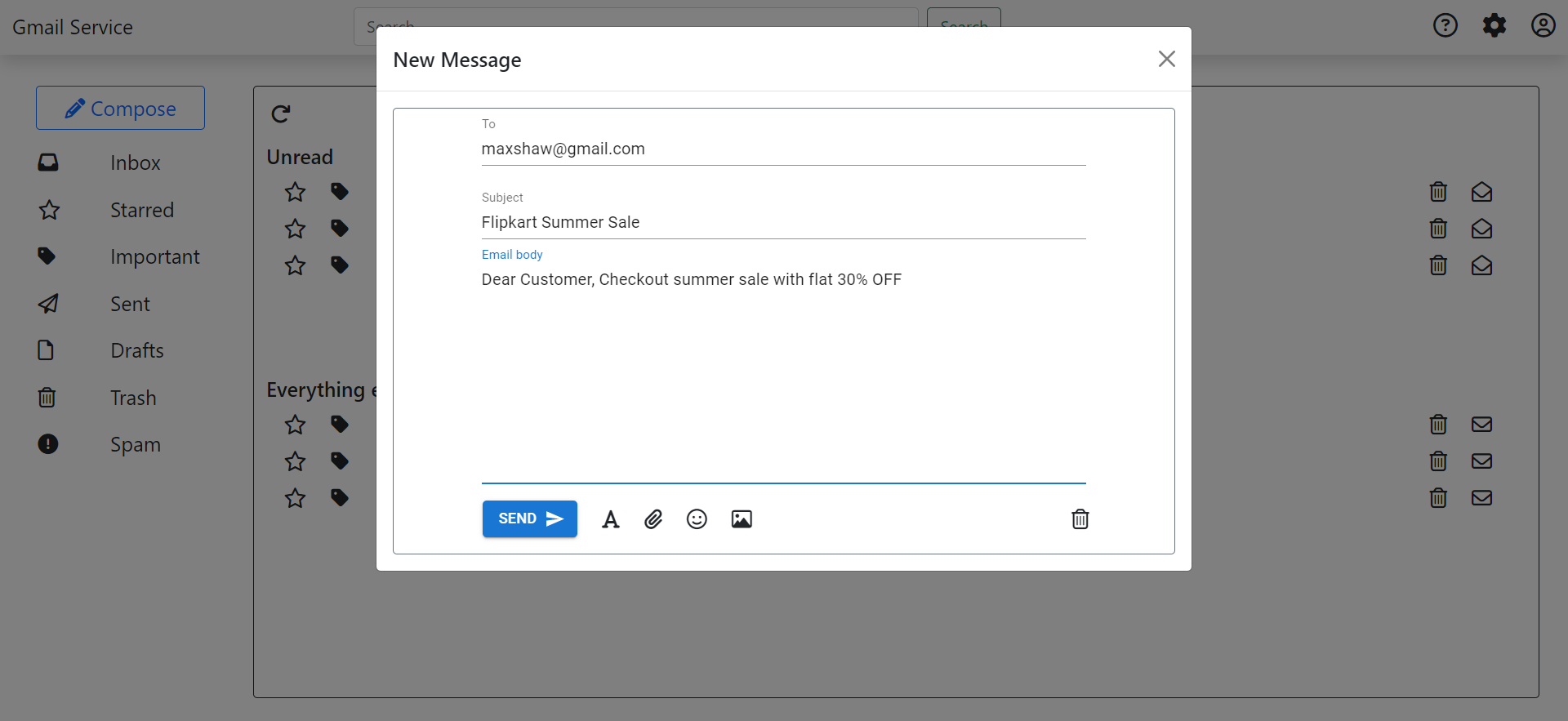
Task: Mark second Everything else email unread
Action: [1481, 461]
